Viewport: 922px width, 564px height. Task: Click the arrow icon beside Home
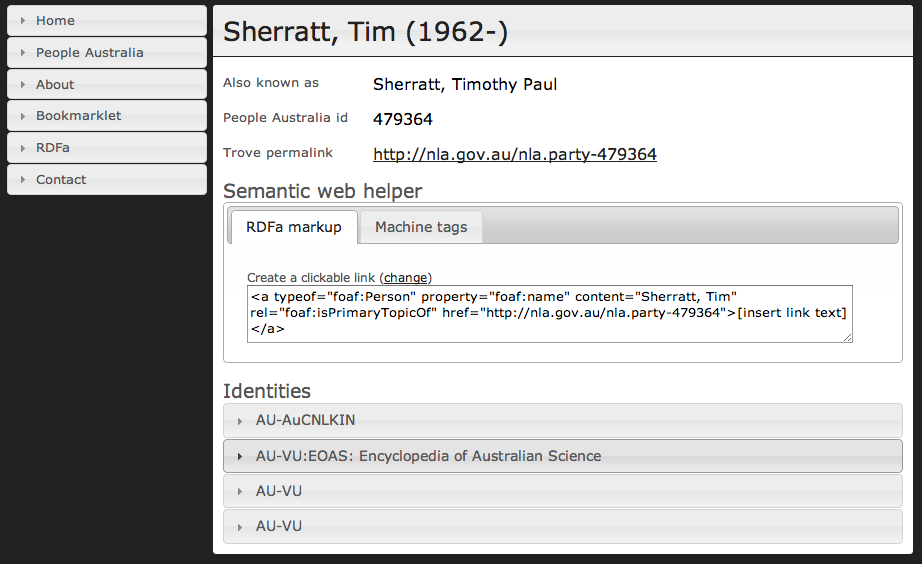pyautogui.click(x=22, y=21)
